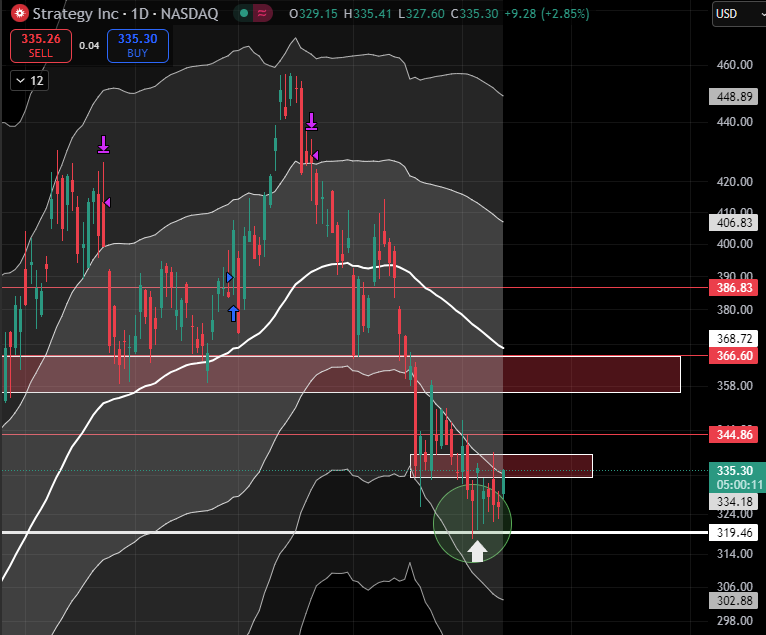Click the magenta down-arrow above early candles
766x635 pixels.
[x=103, y=145]
